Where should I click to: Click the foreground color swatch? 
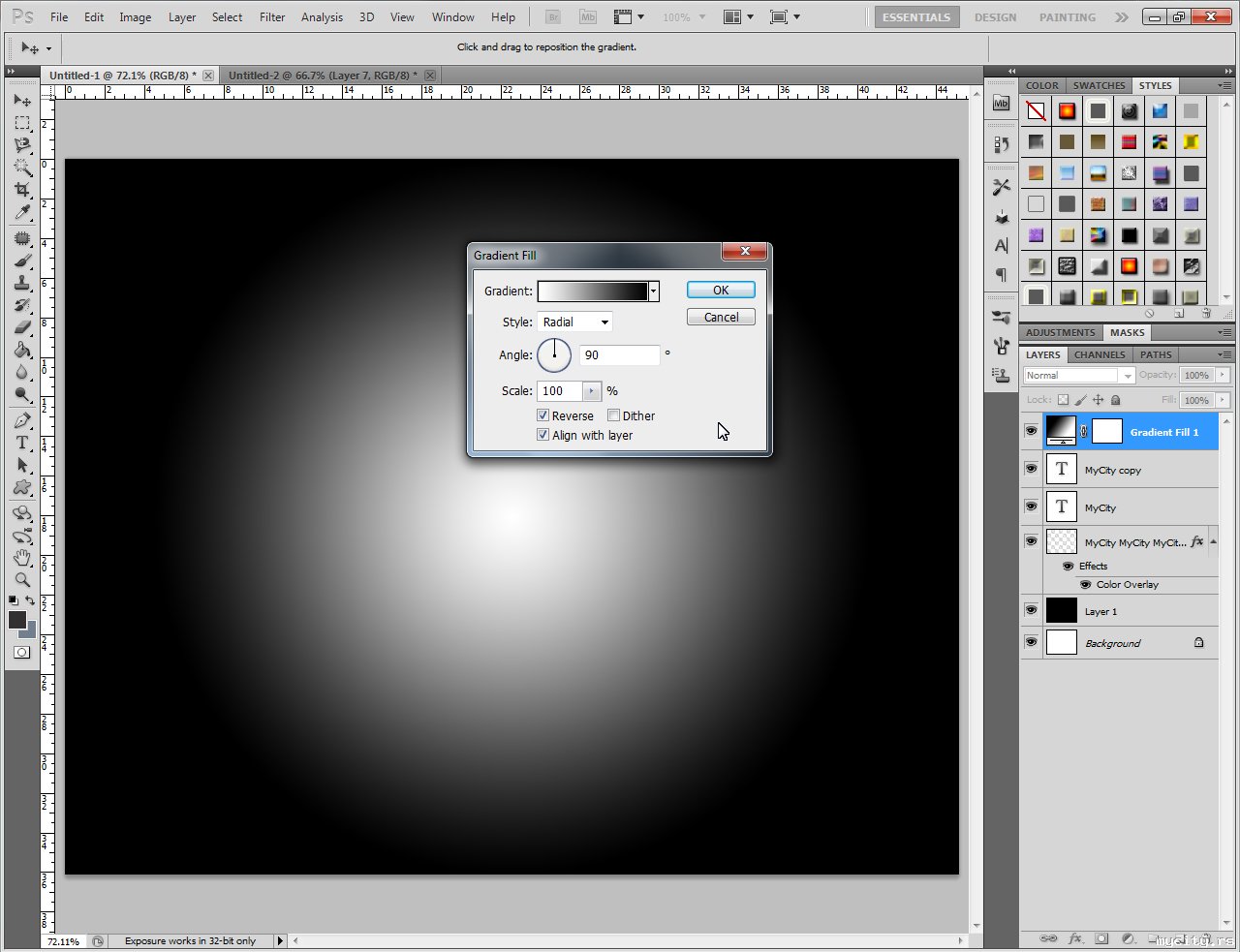point(17,620)
